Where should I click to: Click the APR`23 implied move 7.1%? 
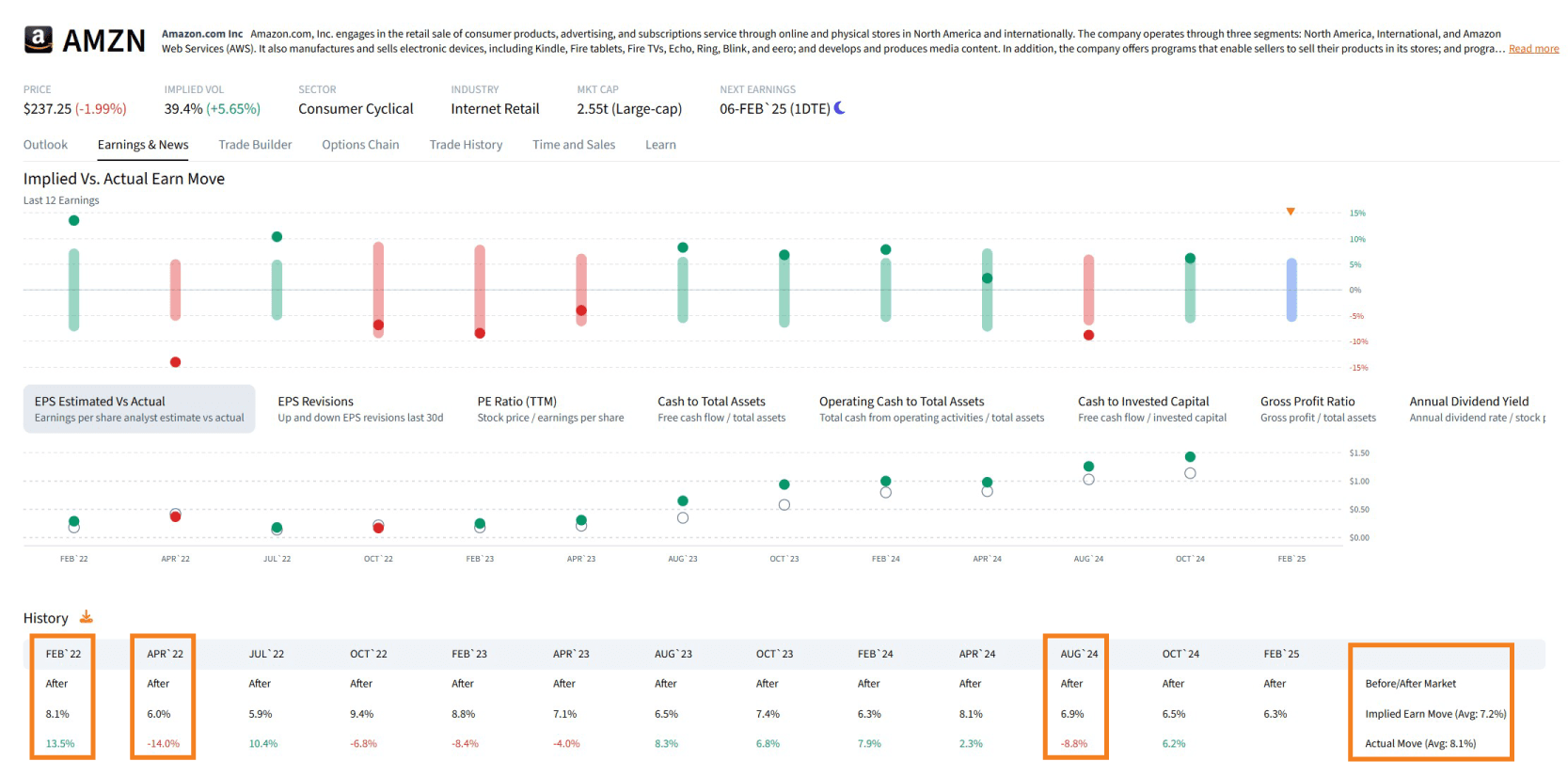[564, 714]
